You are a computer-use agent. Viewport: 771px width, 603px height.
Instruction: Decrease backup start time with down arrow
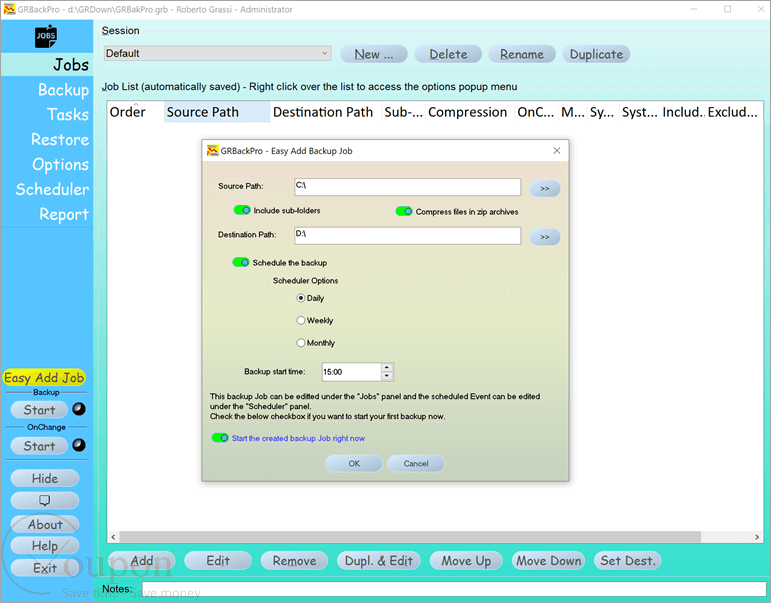[x=387, y=376]
